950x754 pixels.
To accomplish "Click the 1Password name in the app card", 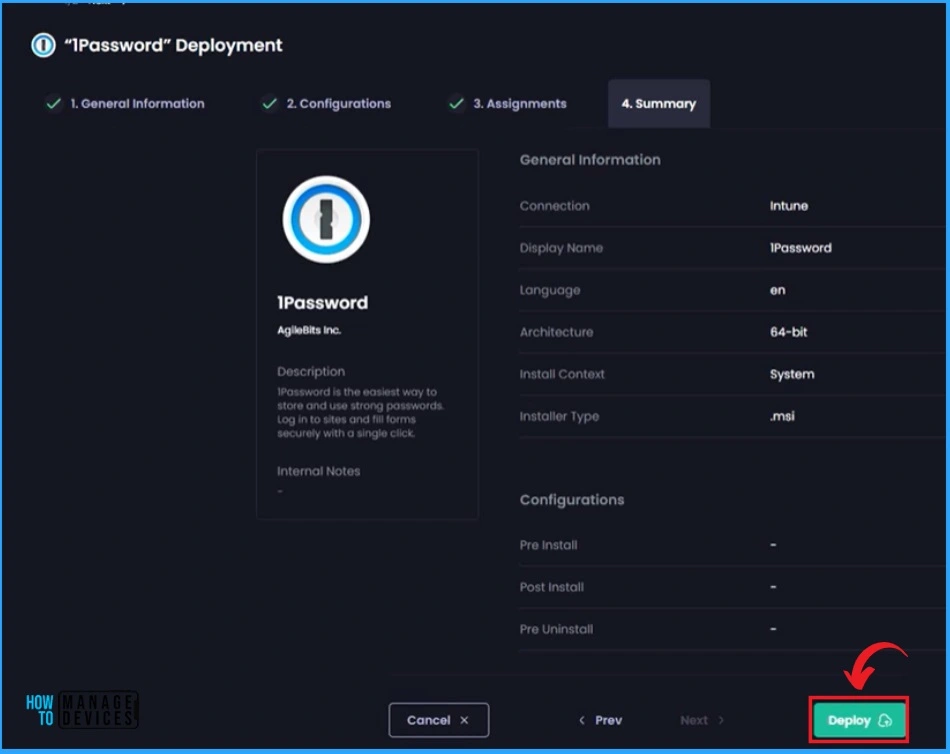I will coord(322,302).
